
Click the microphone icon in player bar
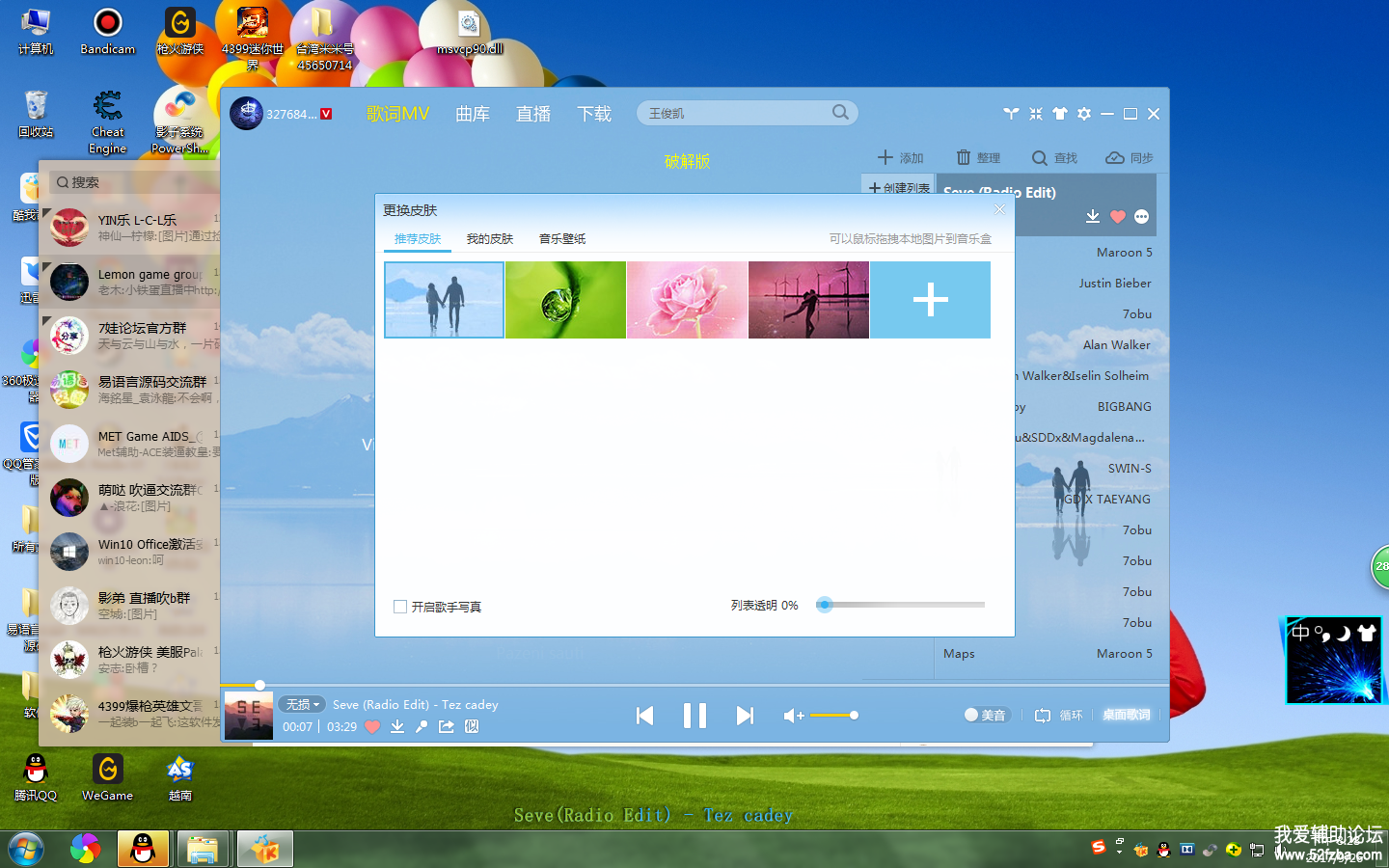(422, 726)
